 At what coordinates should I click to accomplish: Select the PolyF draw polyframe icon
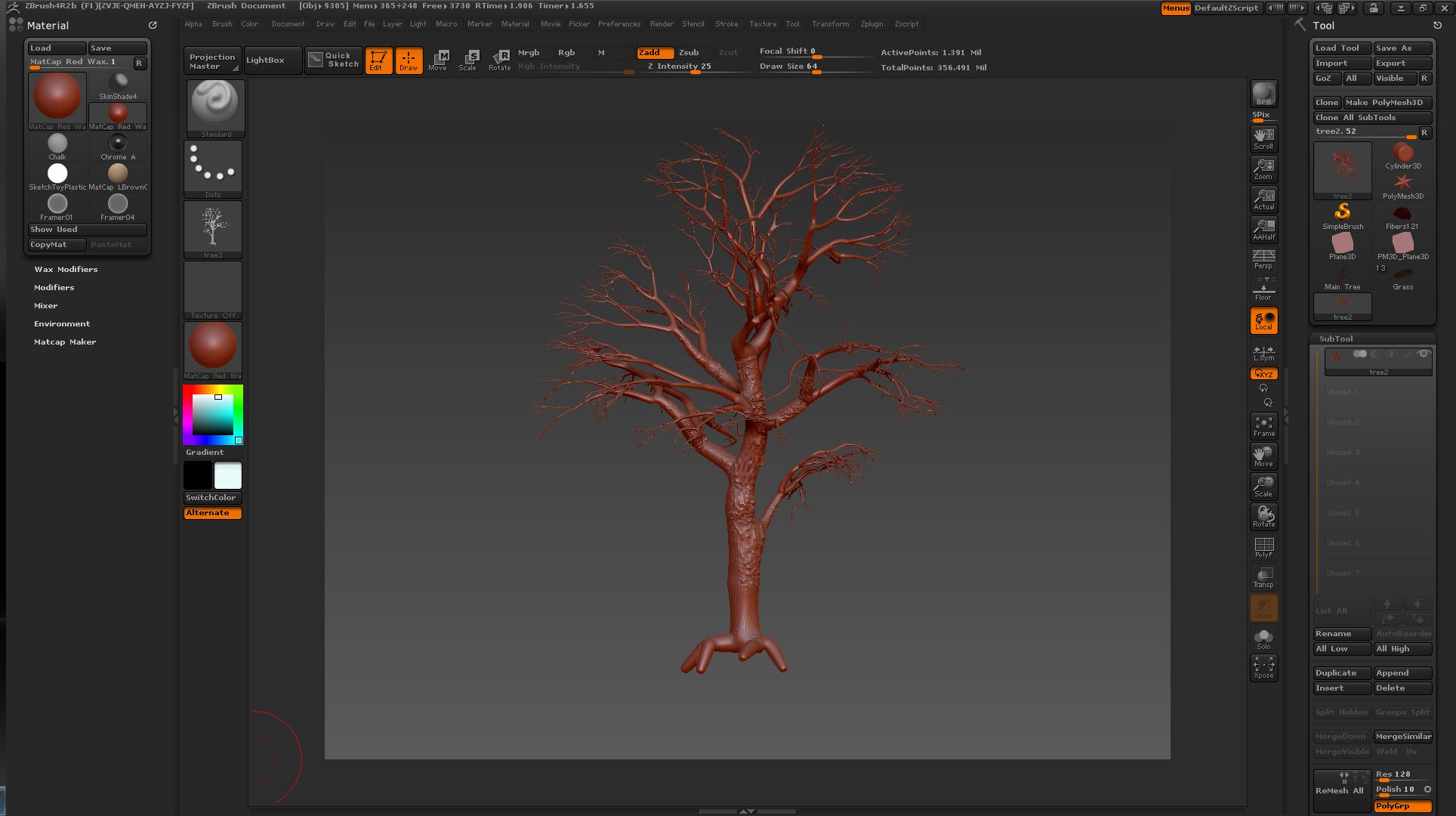click(1263, 547)
